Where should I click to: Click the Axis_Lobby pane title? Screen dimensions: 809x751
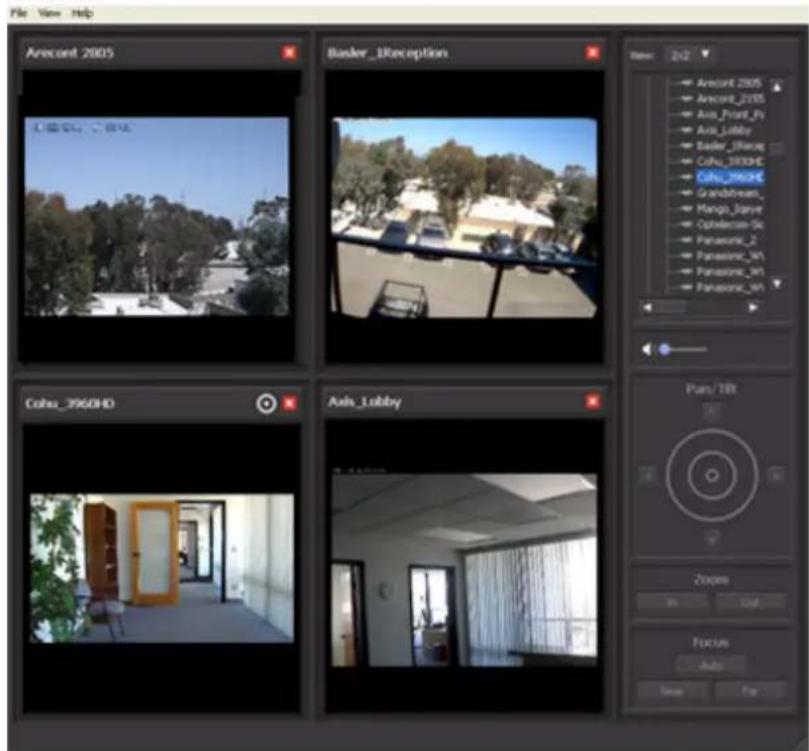(x=365, y=402)
